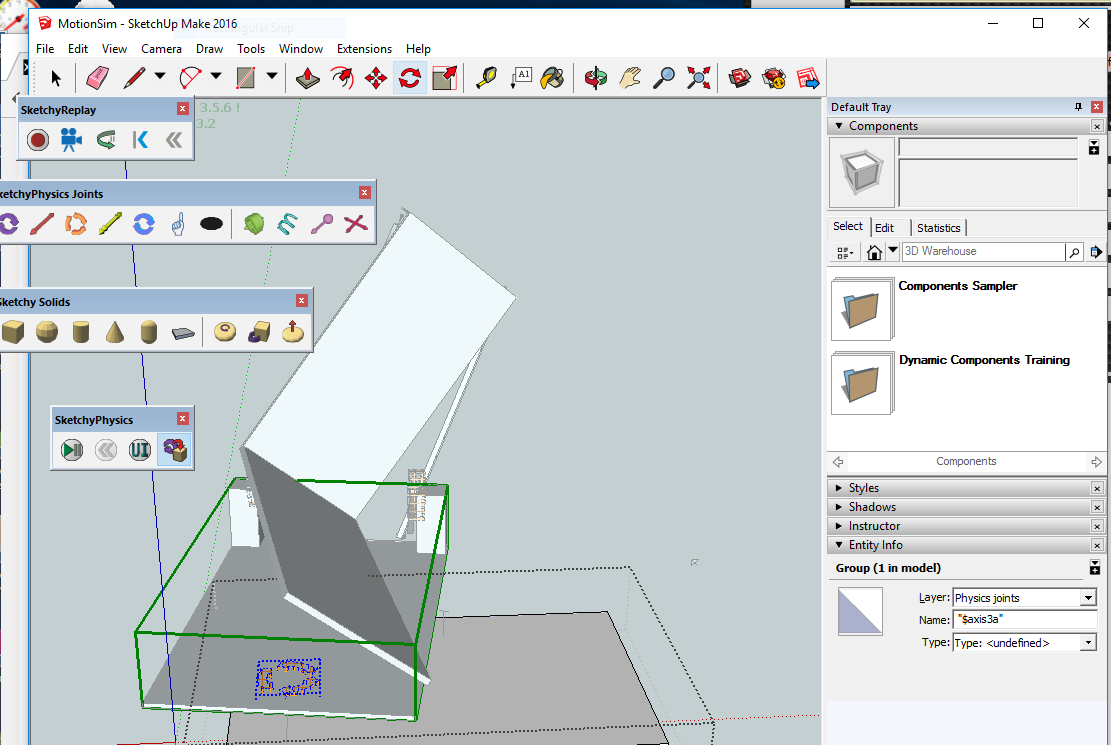Click the red X disconnect joint tool
Viewport: 1111px width, 745px height.
356,225
